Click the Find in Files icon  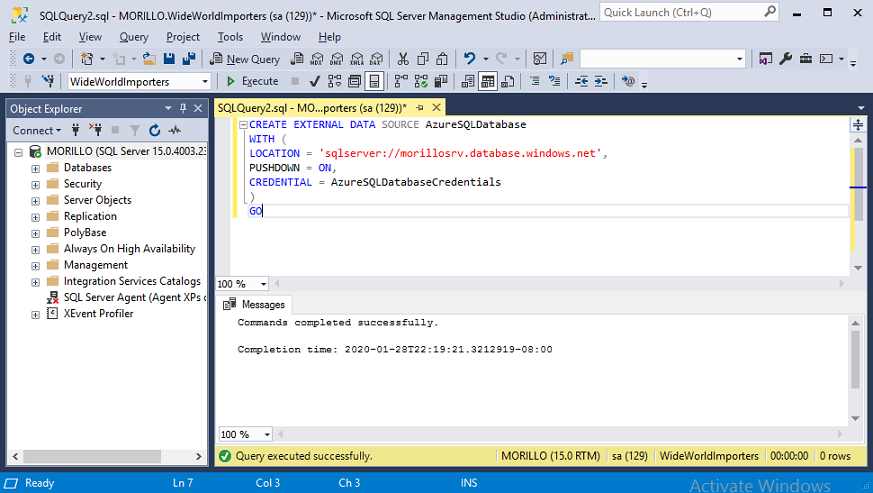pyautogui.click(x=567, y=58)
